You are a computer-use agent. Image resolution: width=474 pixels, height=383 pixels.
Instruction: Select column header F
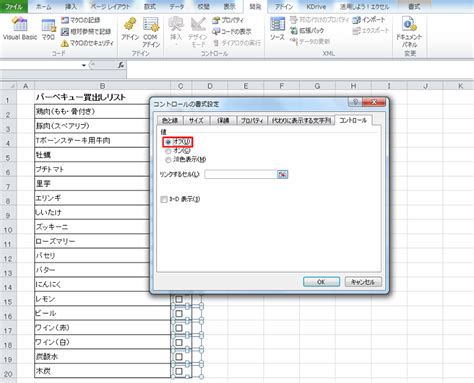click(281, 86)
